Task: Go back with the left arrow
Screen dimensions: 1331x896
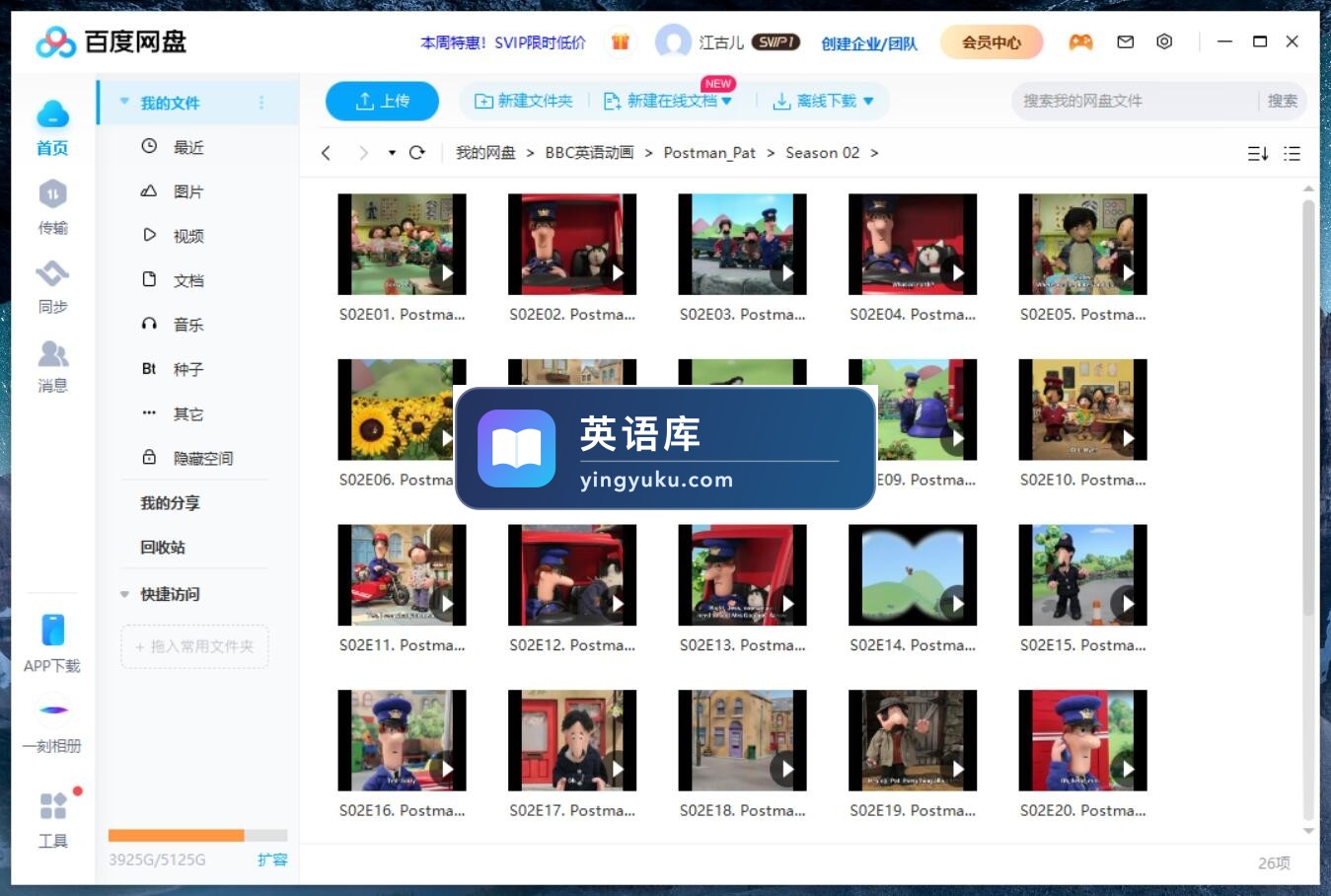Action: (x=327, y=153)
